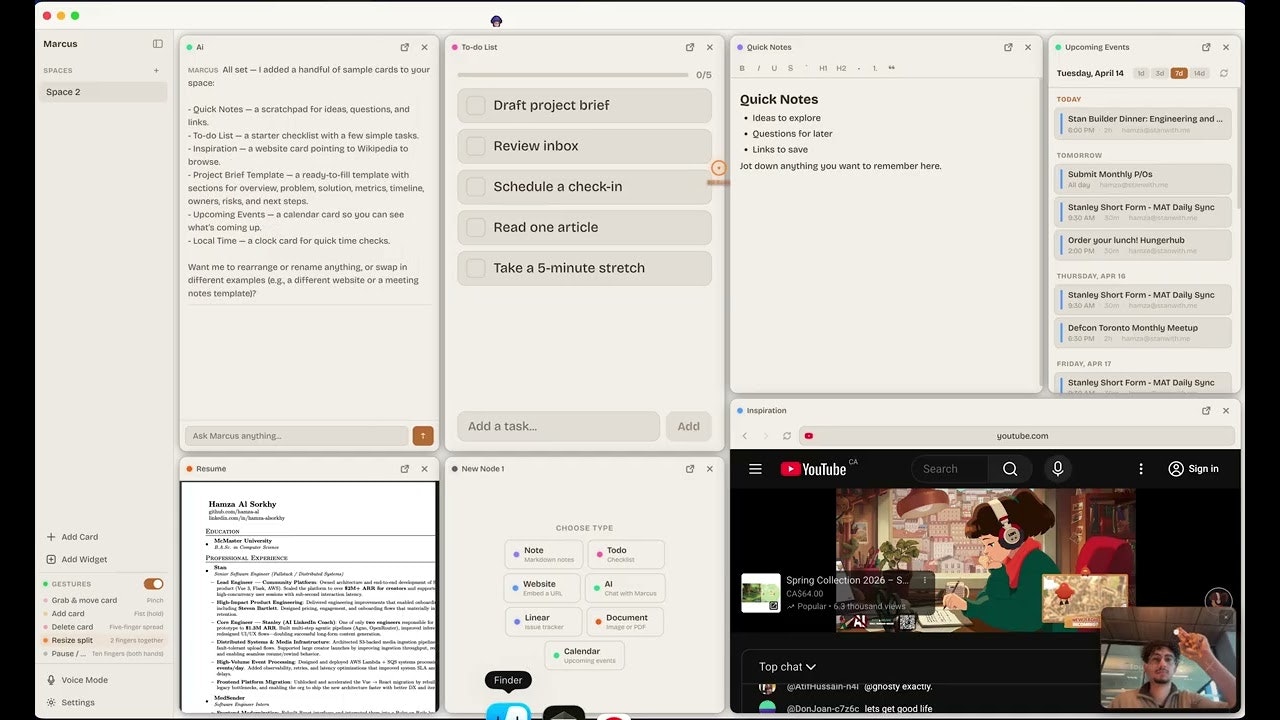Click the Ask Marcus anything input field
The width and height of the screenshot is (1280, 720).
point(296,436)
